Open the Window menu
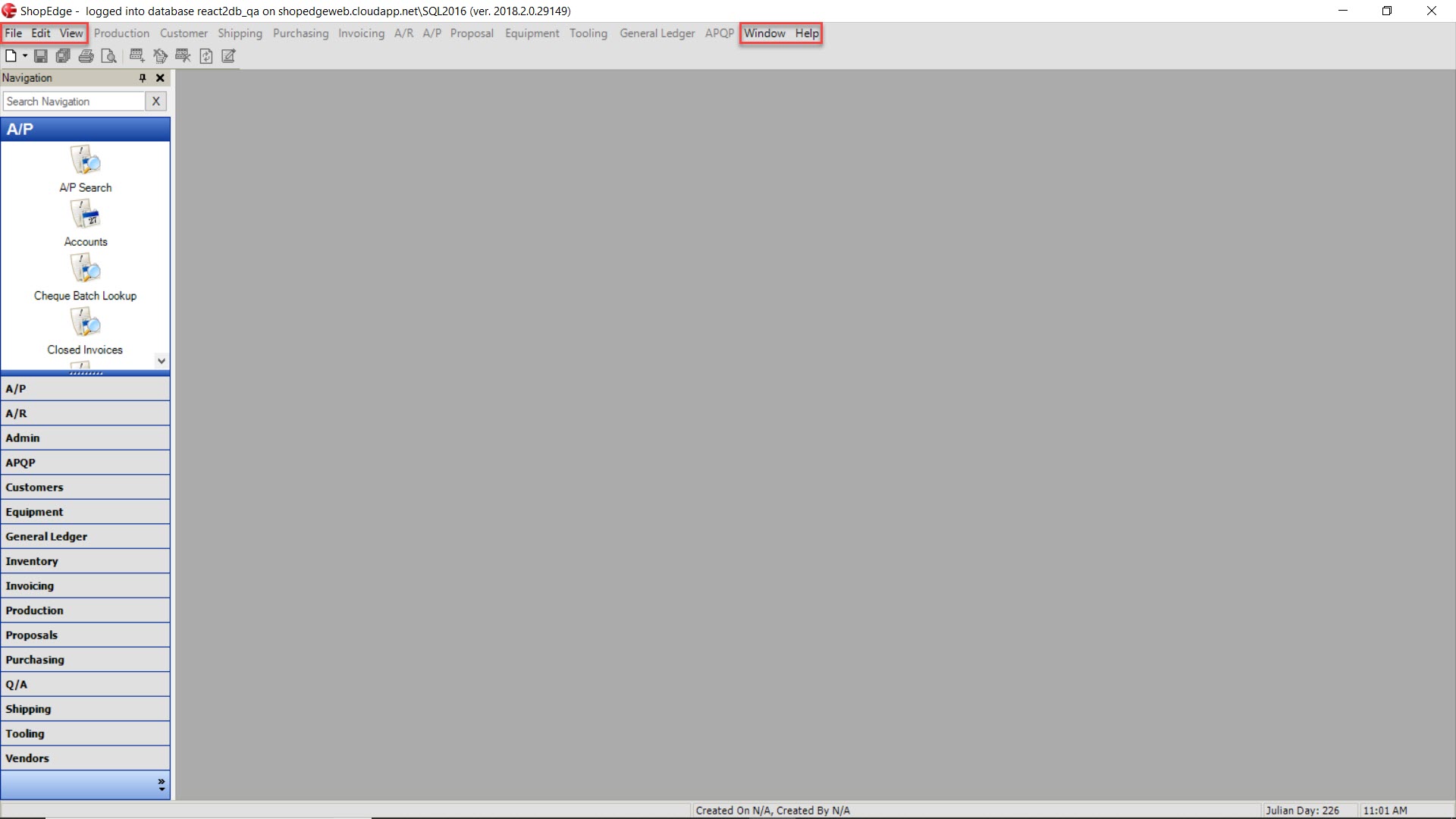Screen dimensions: 1456x819 pyautogui.click(x=764, y=33)
